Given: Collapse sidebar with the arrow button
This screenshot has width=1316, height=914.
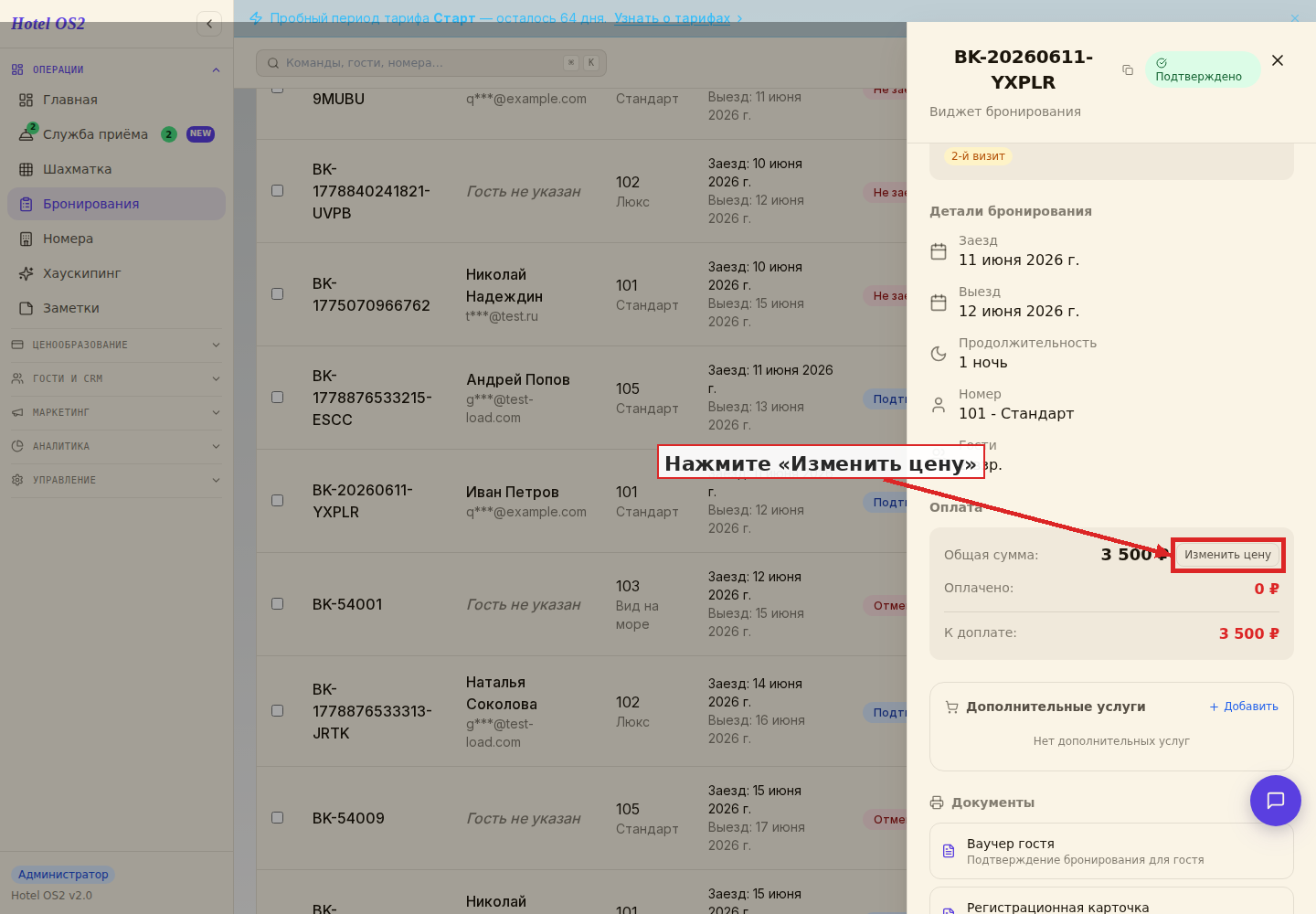Looking at the screenshot, I should pos(209,24).
